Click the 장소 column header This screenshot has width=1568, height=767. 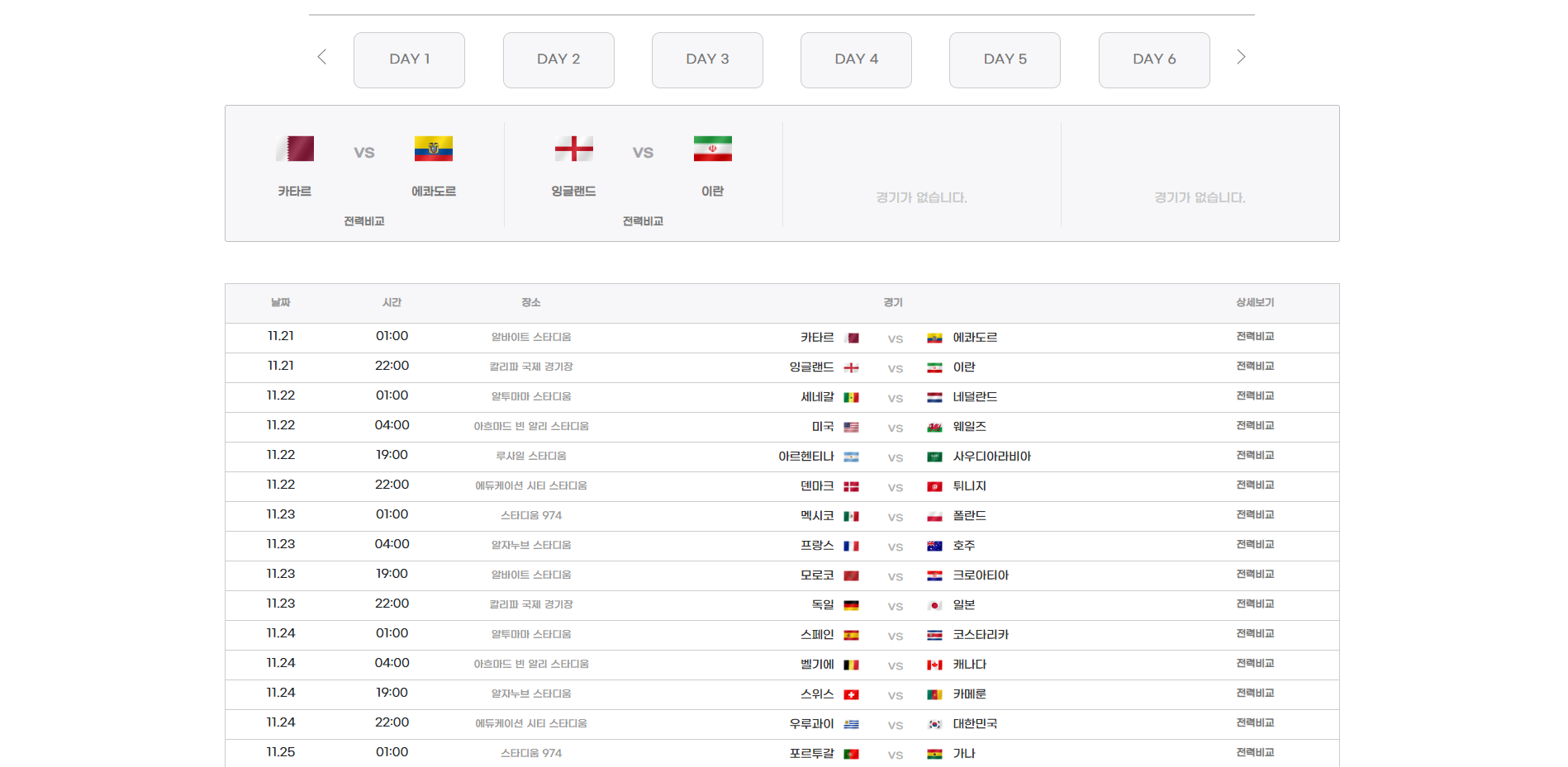point(530,303)
